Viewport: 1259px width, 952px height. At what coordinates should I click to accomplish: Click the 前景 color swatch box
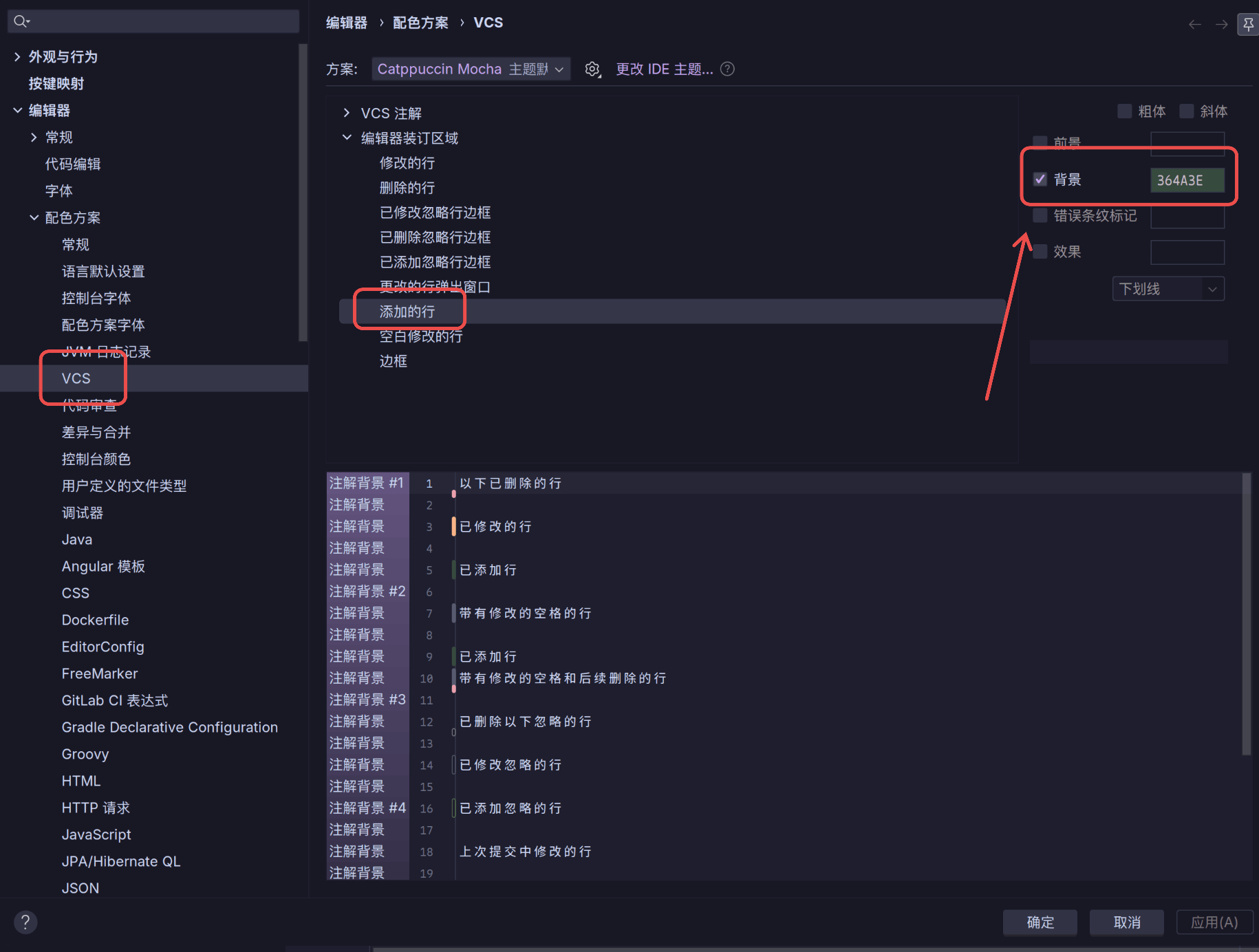[x=1187, y=143]
